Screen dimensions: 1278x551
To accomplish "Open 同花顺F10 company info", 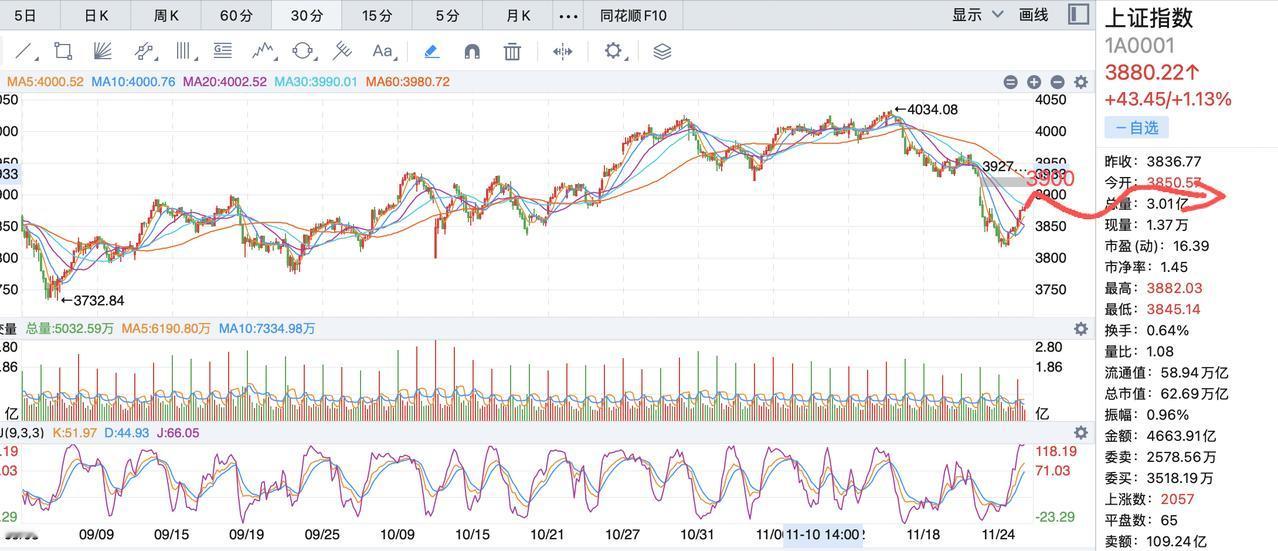I will [x=633, y=15].
